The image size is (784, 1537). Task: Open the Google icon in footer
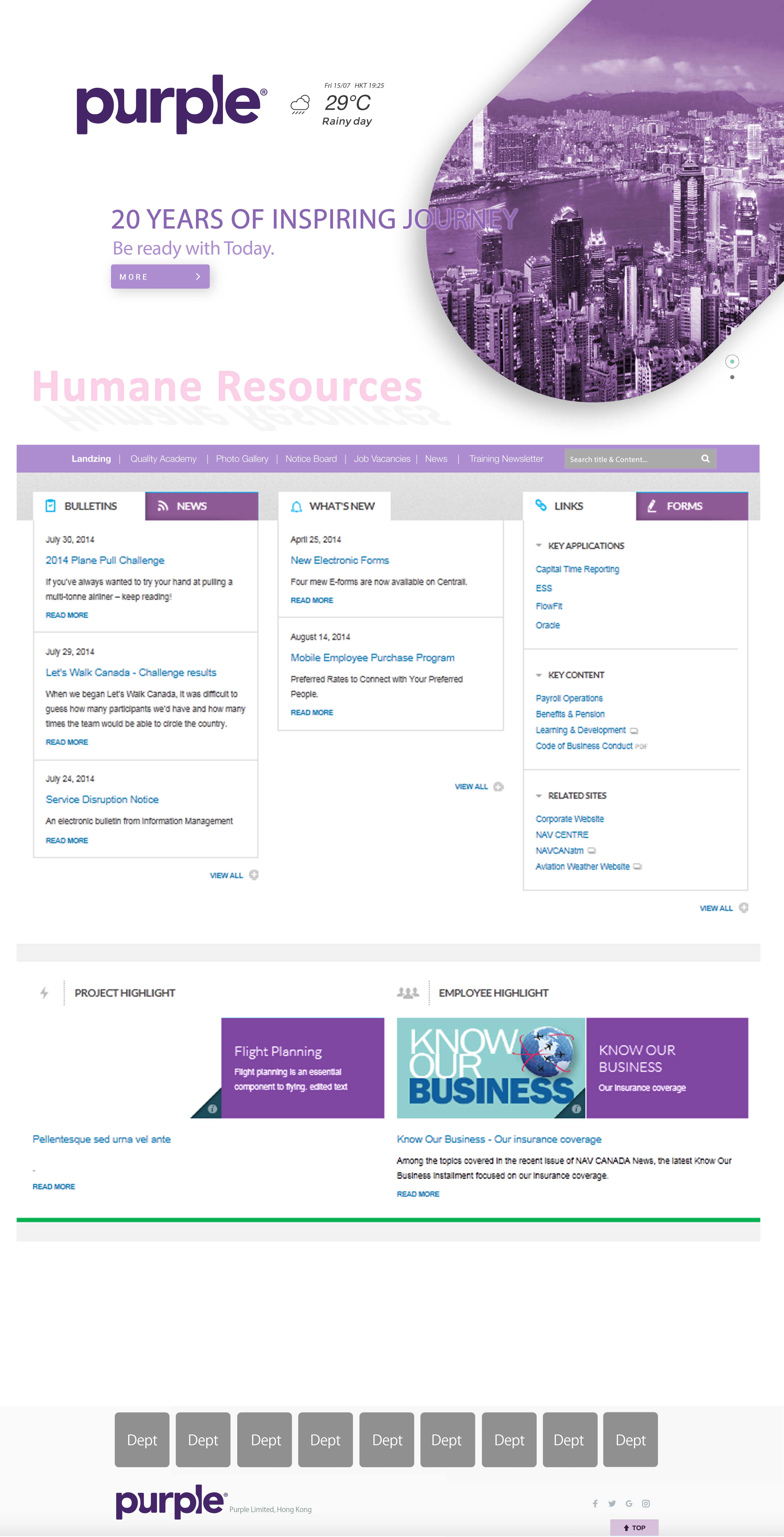629,1504
